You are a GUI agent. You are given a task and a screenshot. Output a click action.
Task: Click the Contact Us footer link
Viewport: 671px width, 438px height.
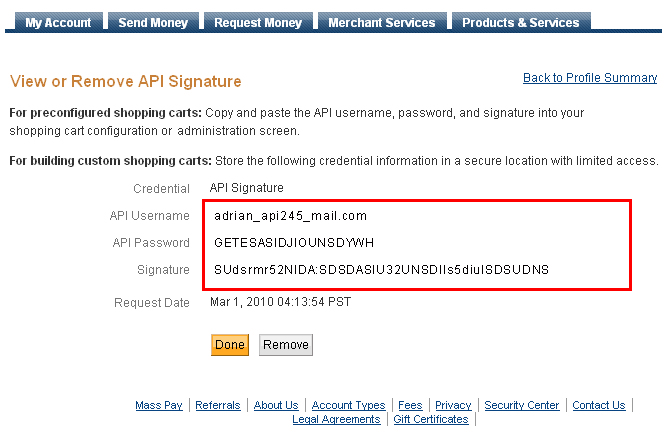pos(599,405)
